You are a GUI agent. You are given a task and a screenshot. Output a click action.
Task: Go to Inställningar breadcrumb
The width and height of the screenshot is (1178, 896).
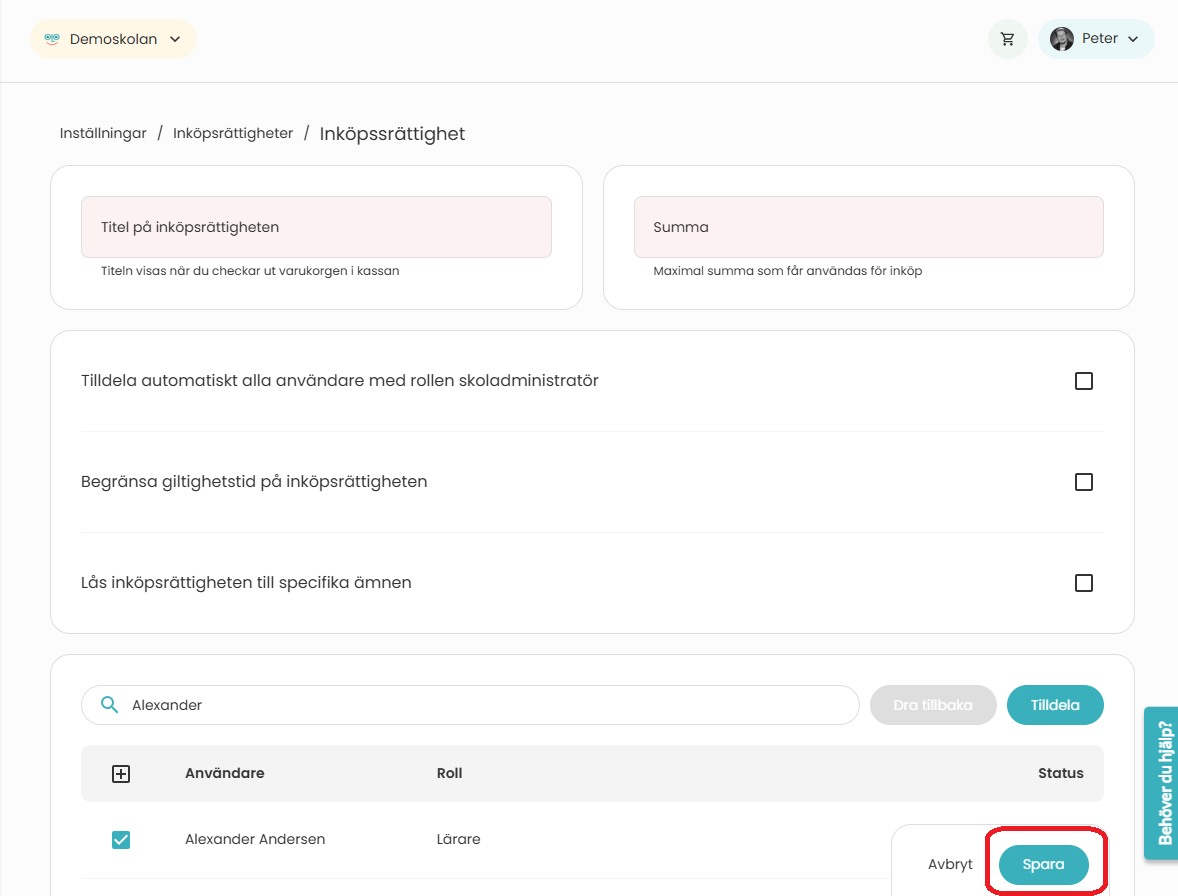tap(103, 133)
